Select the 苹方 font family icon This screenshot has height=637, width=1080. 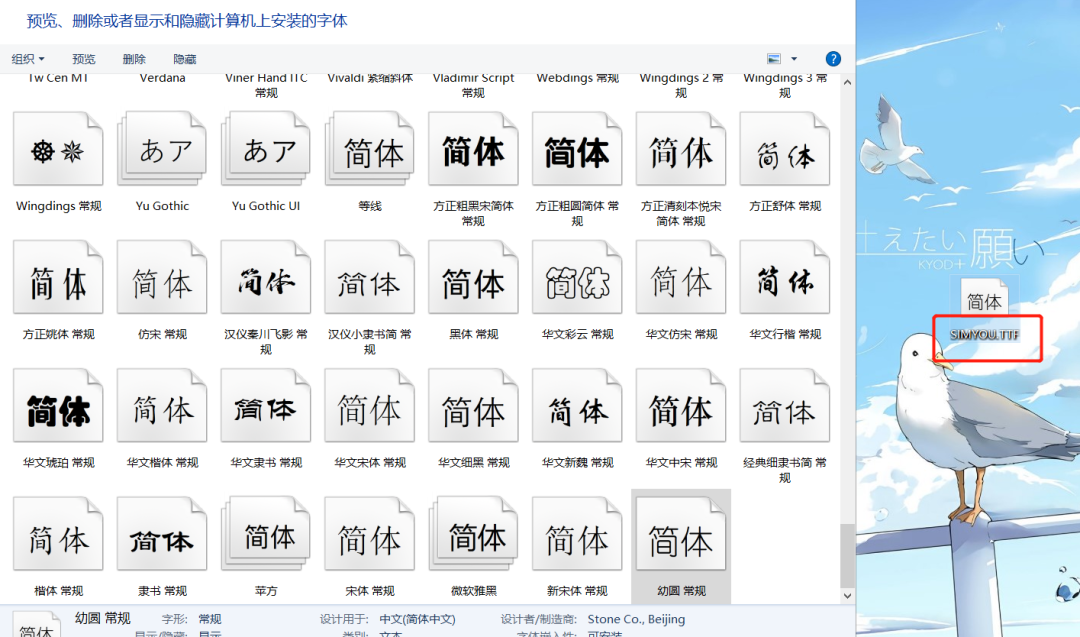point(266,534)
